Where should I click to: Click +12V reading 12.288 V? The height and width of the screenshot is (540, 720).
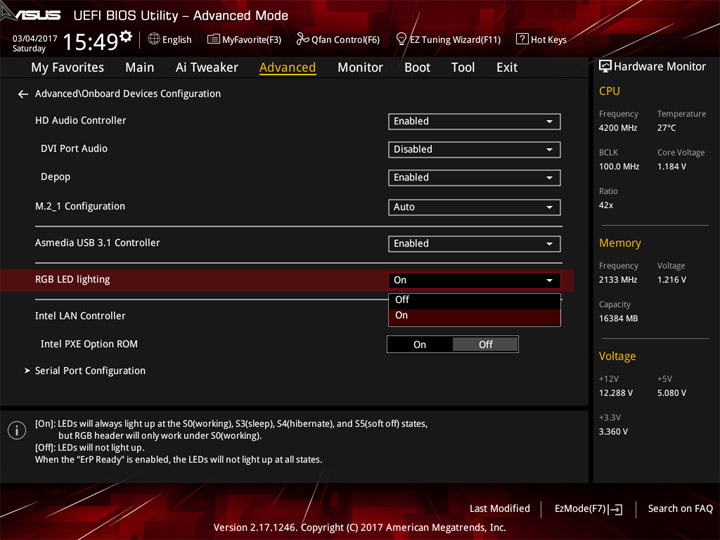click(616, 393)
